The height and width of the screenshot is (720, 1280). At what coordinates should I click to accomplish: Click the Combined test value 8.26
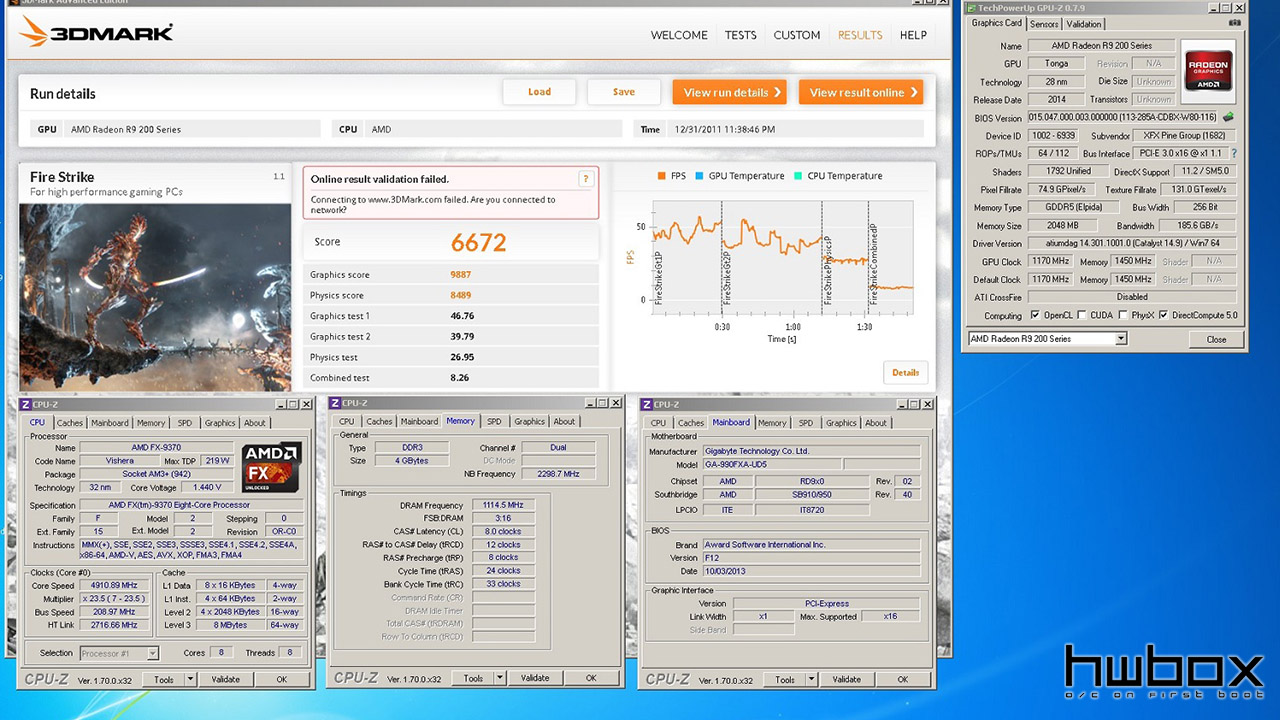[461, 378]
